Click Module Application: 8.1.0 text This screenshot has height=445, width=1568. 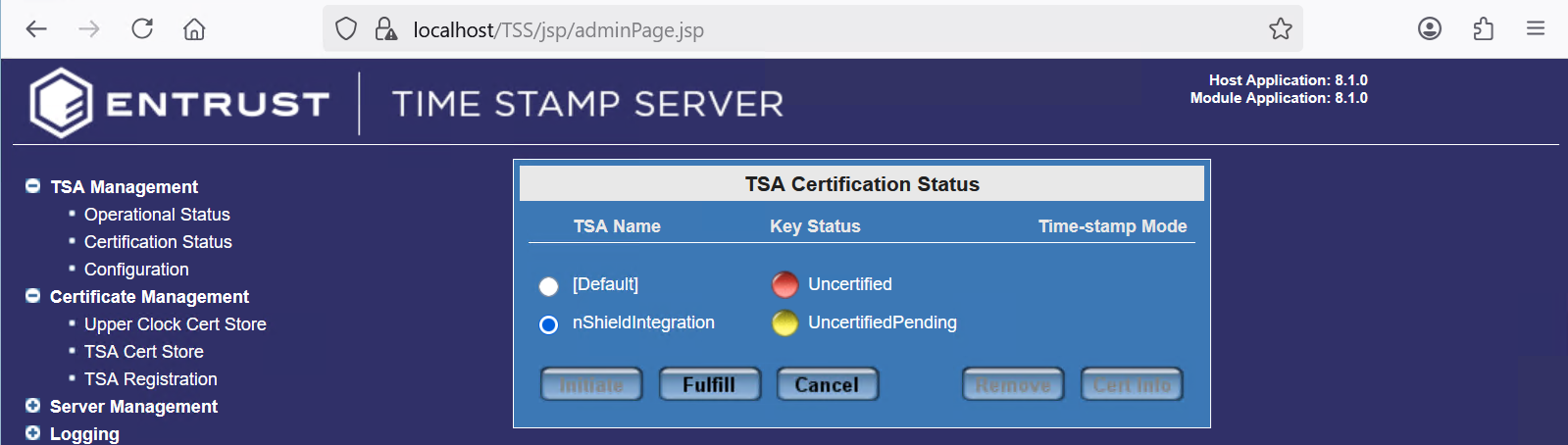coord(1279,98)
